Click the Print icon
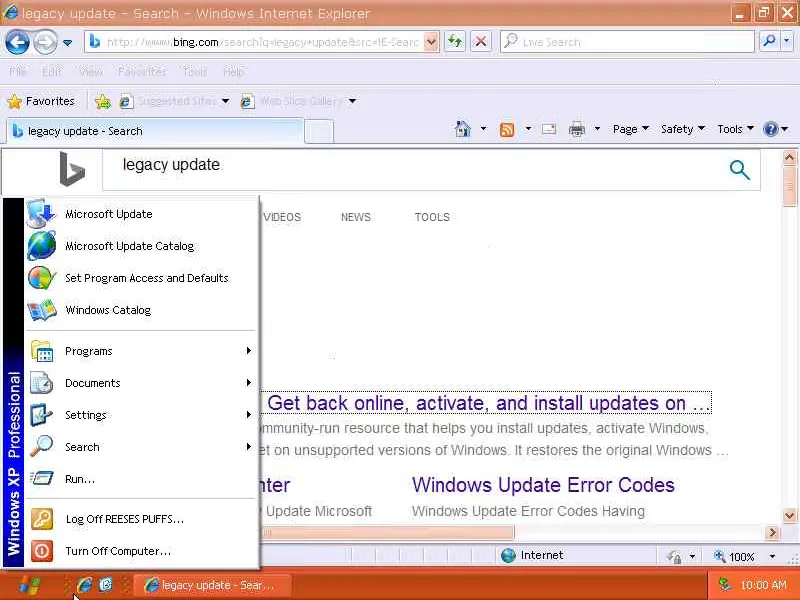 tap(577, 130)
